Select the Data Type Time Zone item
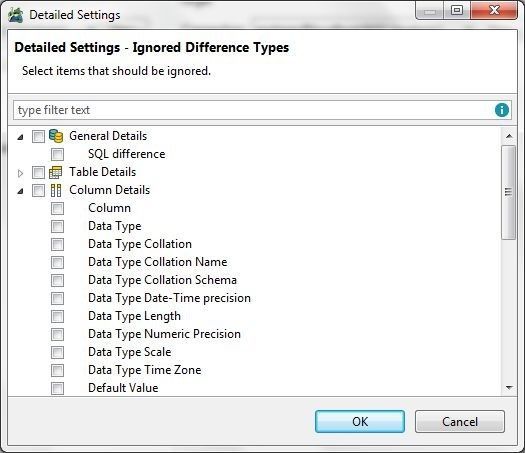 pyautogui.click(x=145, y=370)
